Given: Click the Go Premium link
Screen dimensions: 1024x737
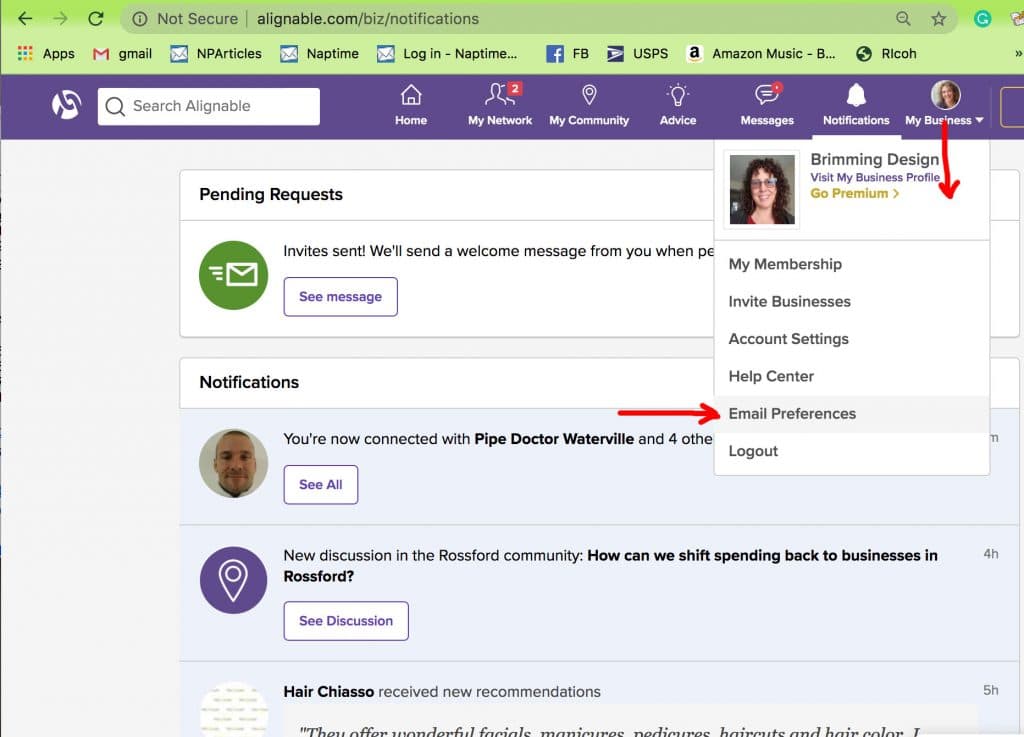Looking at the screenshot, I should click(855, 193).
